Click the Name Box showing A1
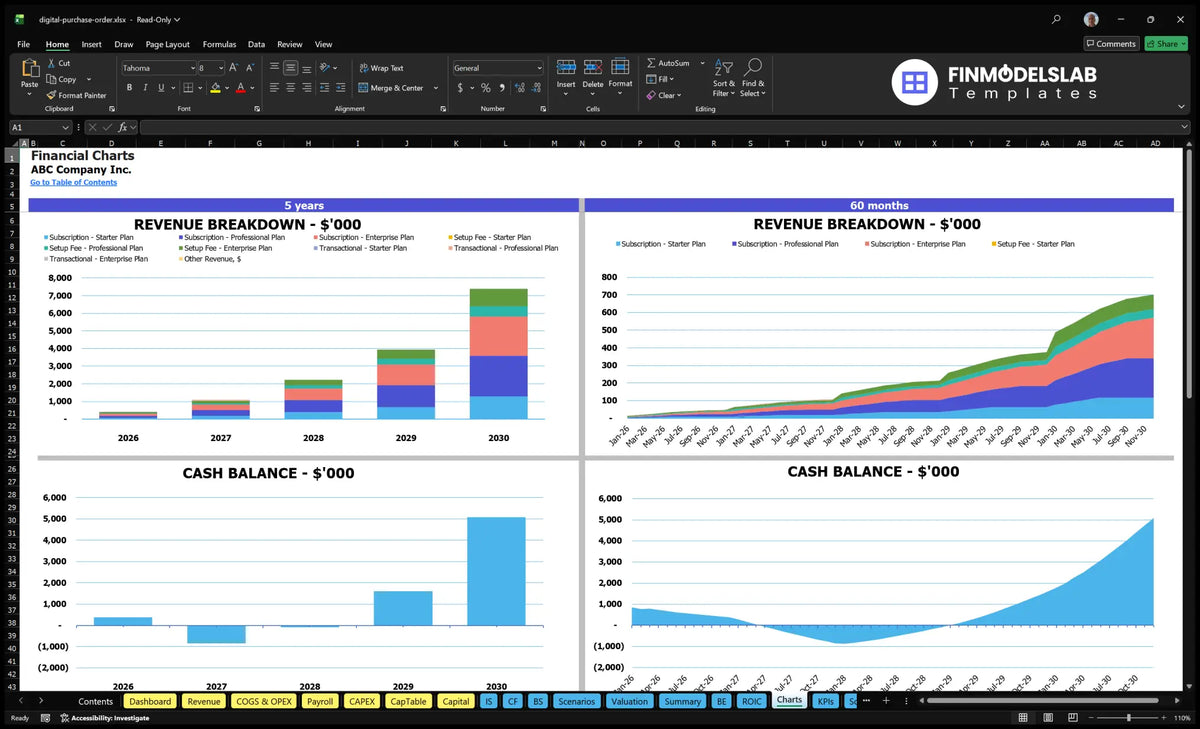 (41, 127)
